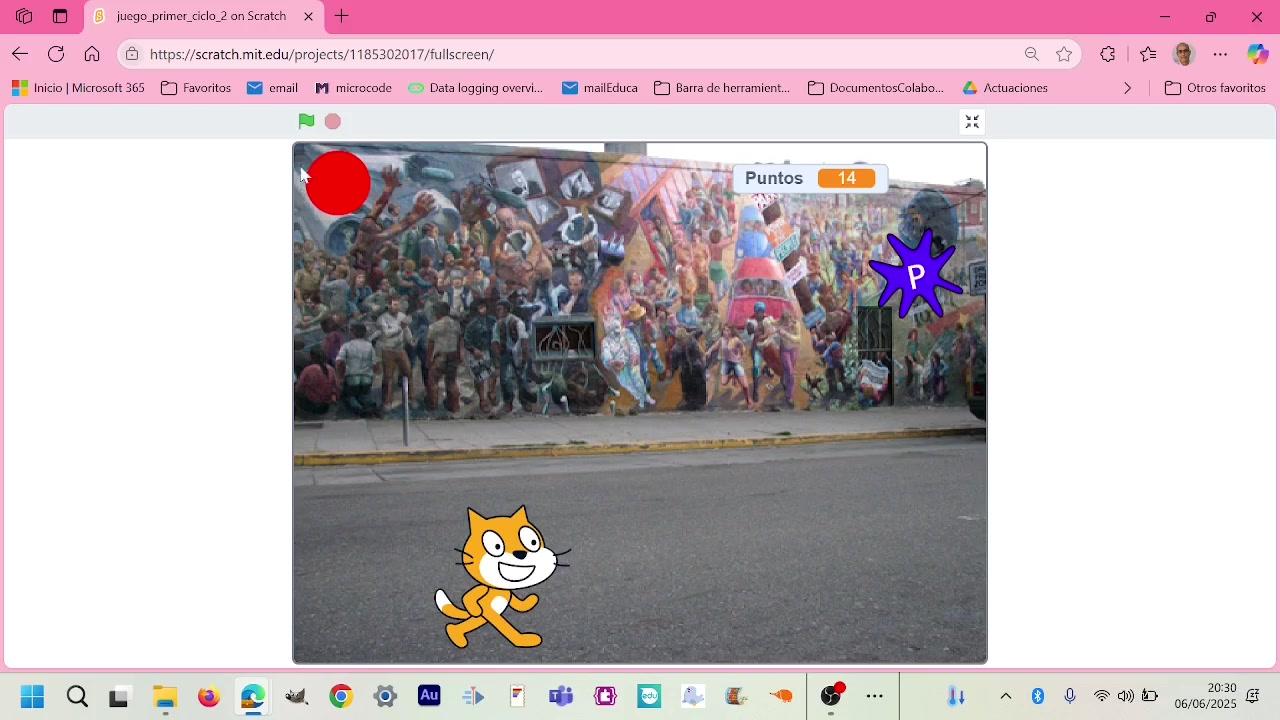Reload the Scratch project page
1280x720 pixels.
pyautogui.click(x=56, y=54)
